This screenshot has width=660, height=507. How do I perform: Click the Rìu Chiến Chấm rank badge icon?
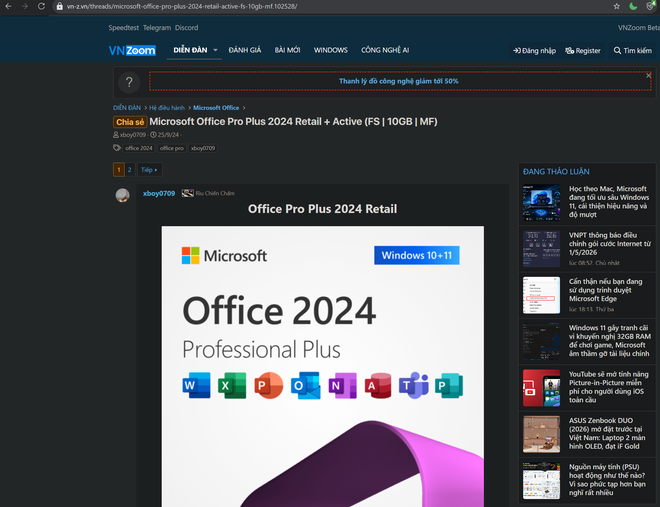click(187, 193)
